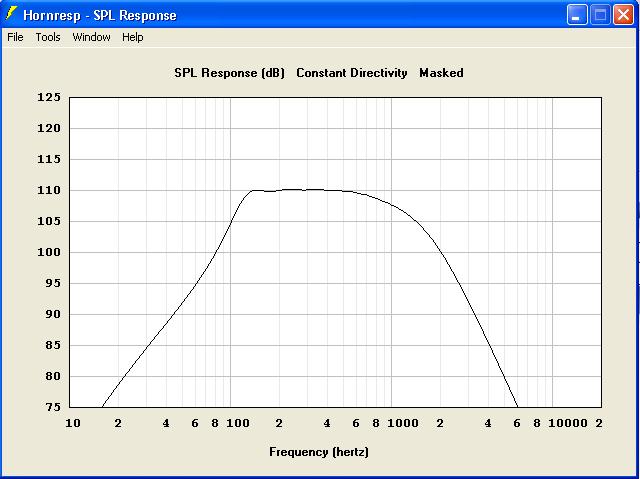
Task: Click the disabled maximize button
Action: tap(600, 15)
